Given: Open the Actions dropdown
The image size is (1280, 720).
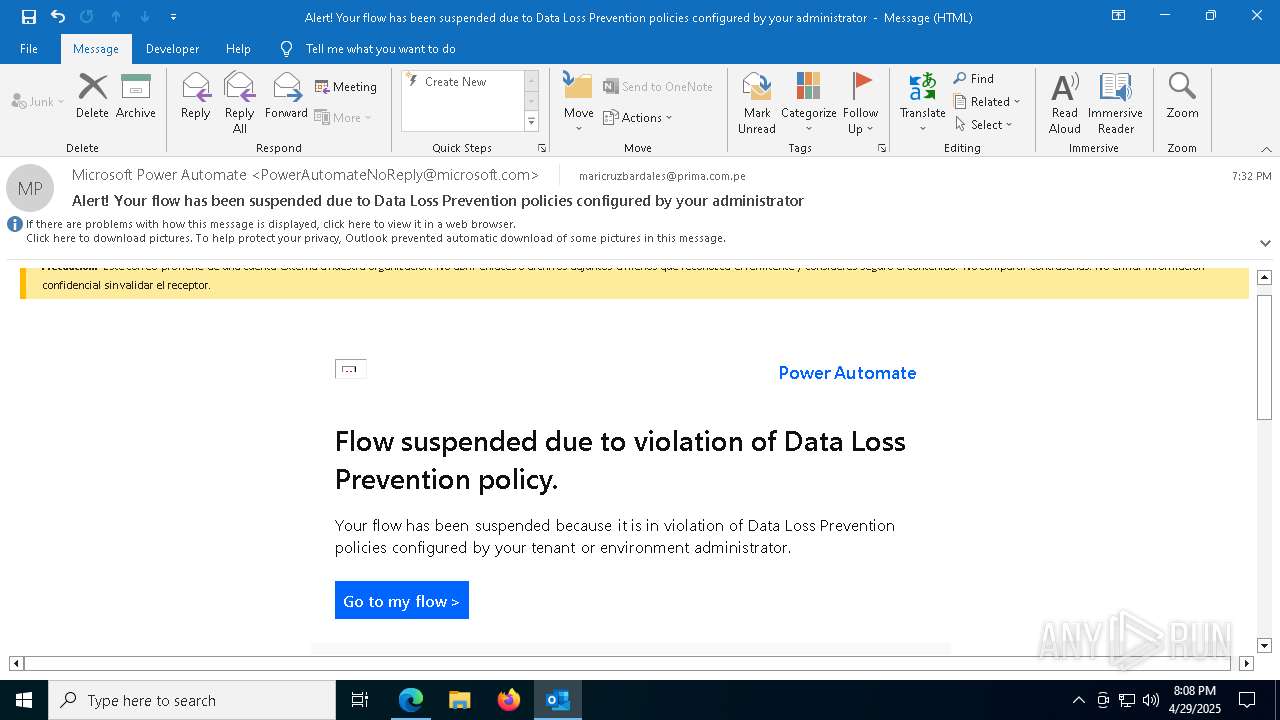Looking at the screenshot, I should coord(638,117).
